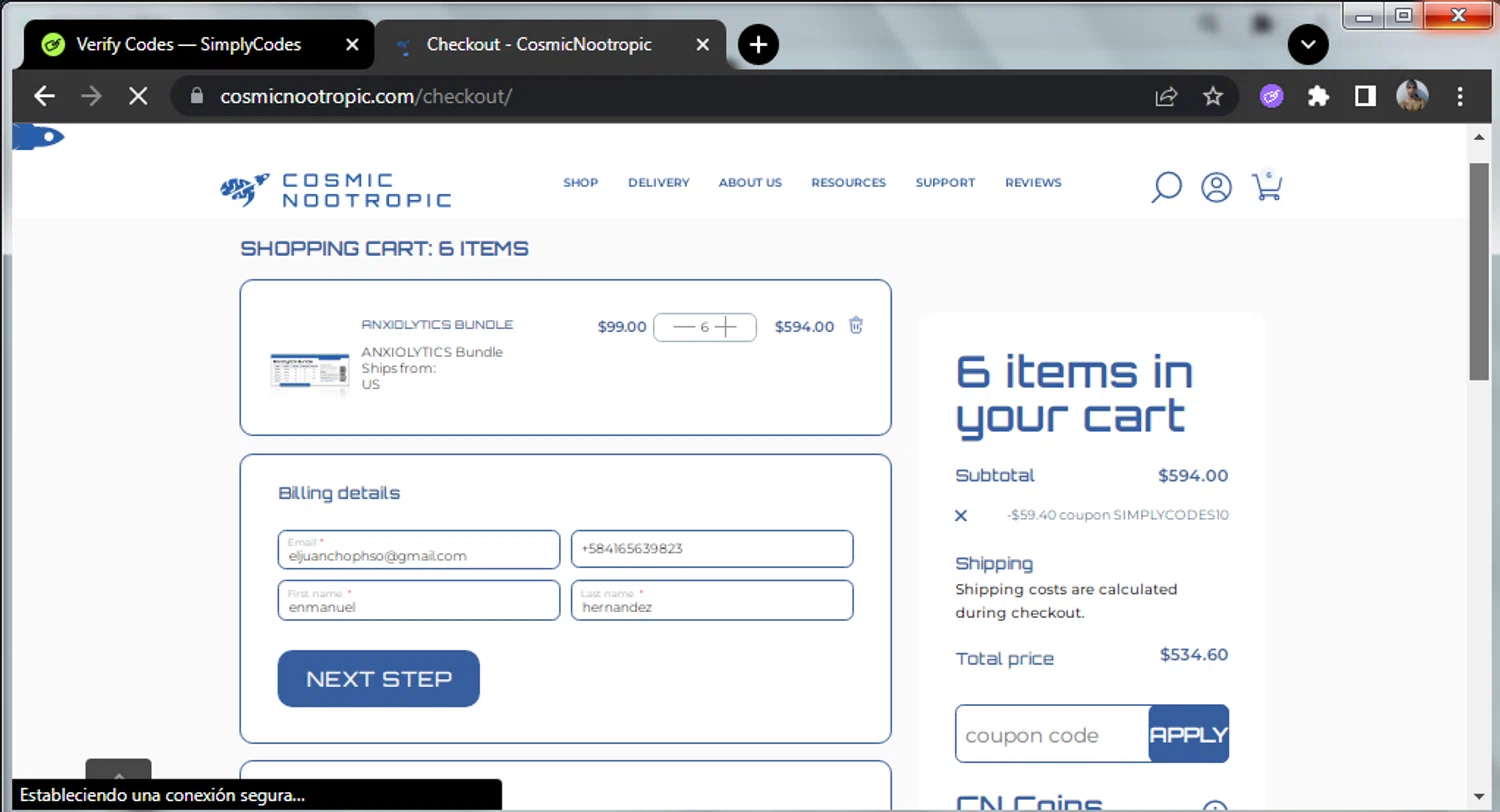Screen dimensions: 1500x812
Task: Click the NEXT STEP button
Action: coord(379,679)
